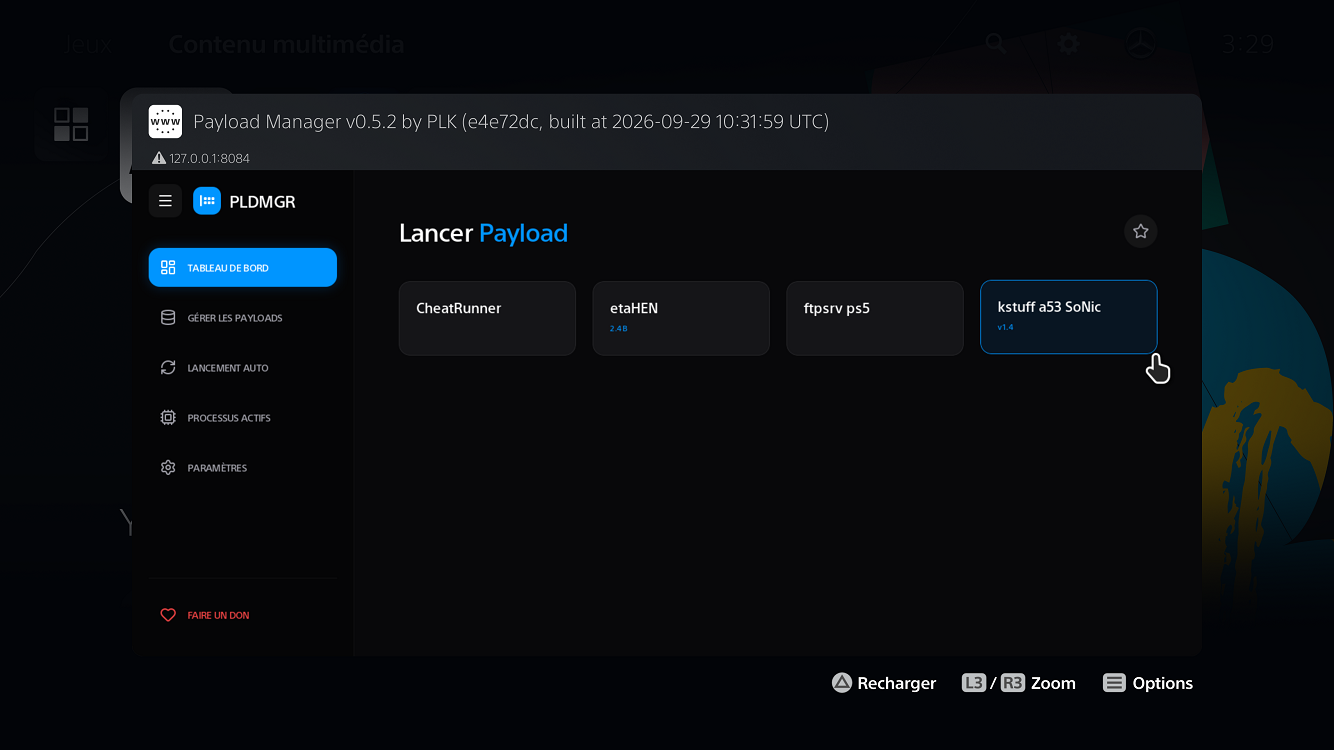Click the www browser page icon

point(165,121)
